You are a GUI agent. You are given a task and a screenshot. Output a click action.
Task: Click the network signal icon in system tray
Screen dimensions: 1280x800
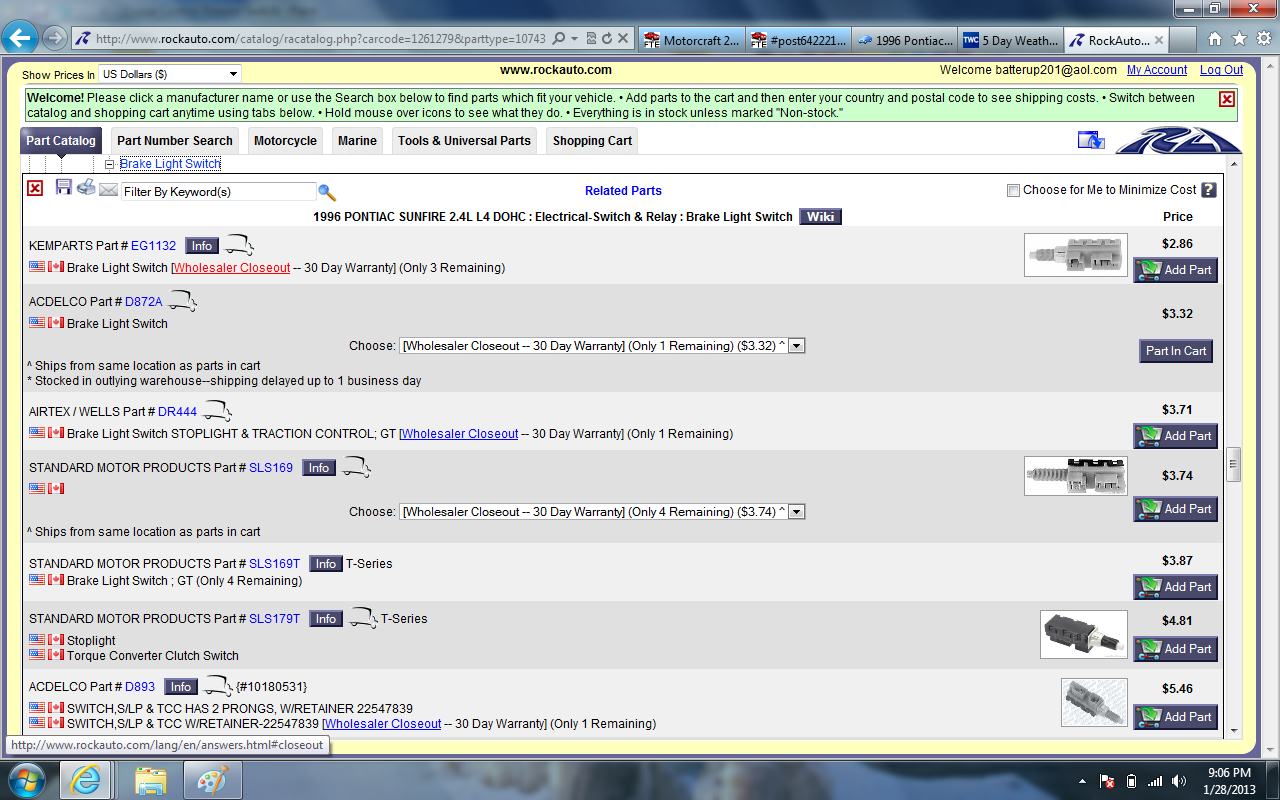pyautogui.click(x=1155, y=781)
